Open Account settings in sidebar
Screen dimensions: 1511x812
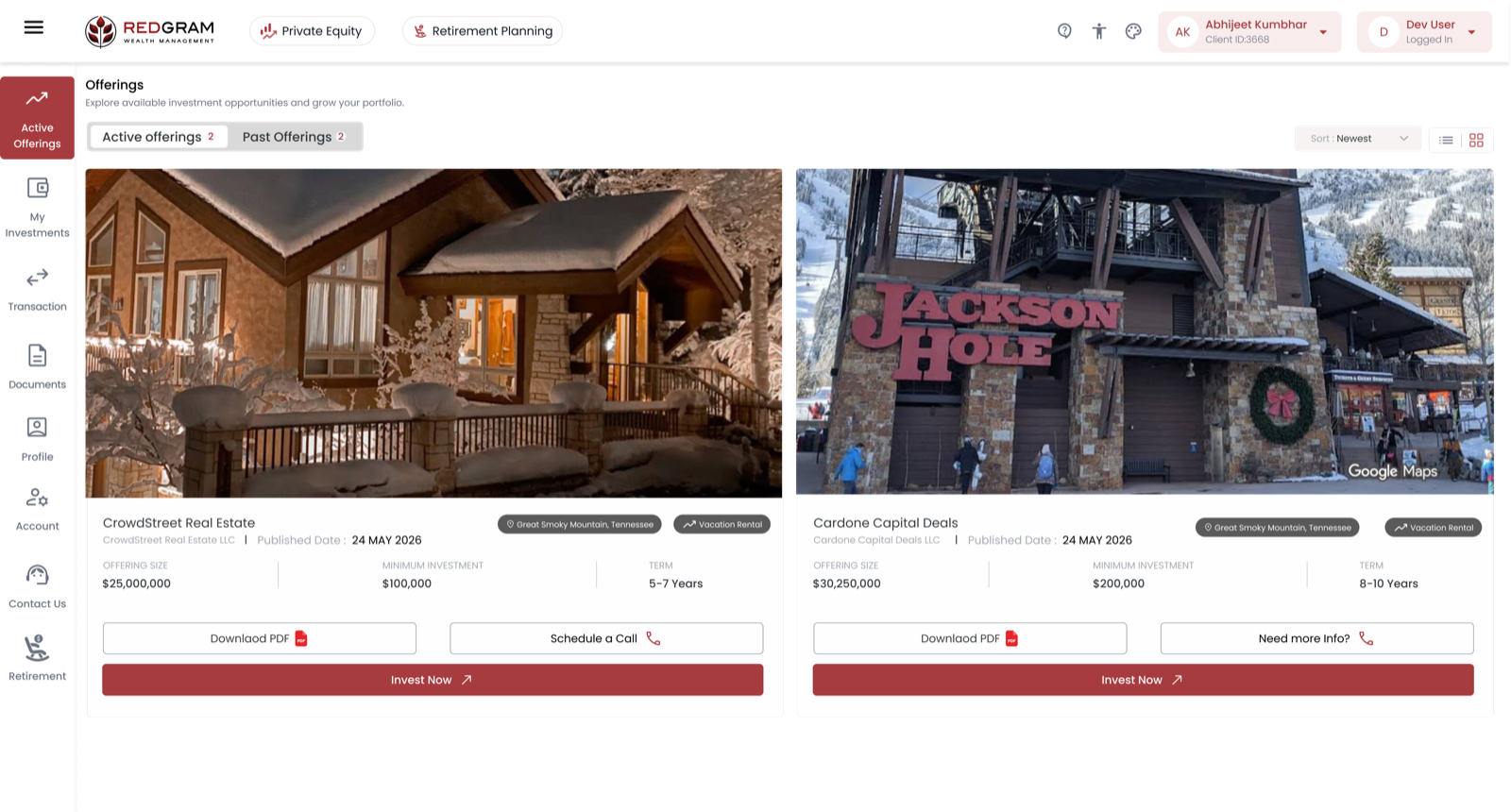[37, 510]
